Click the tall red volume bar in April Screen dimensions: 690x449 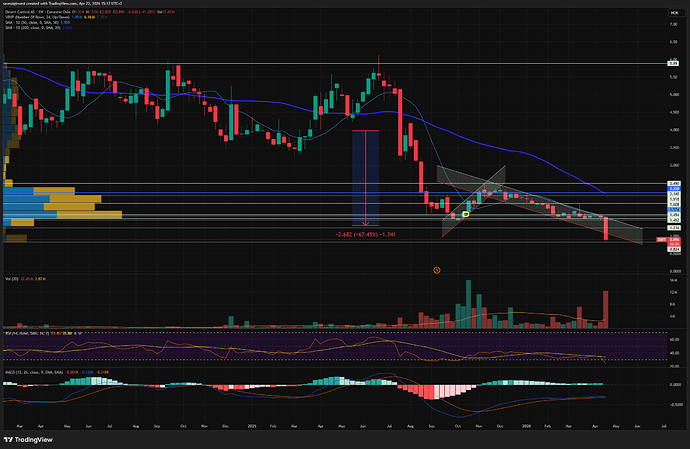[606, 309]
